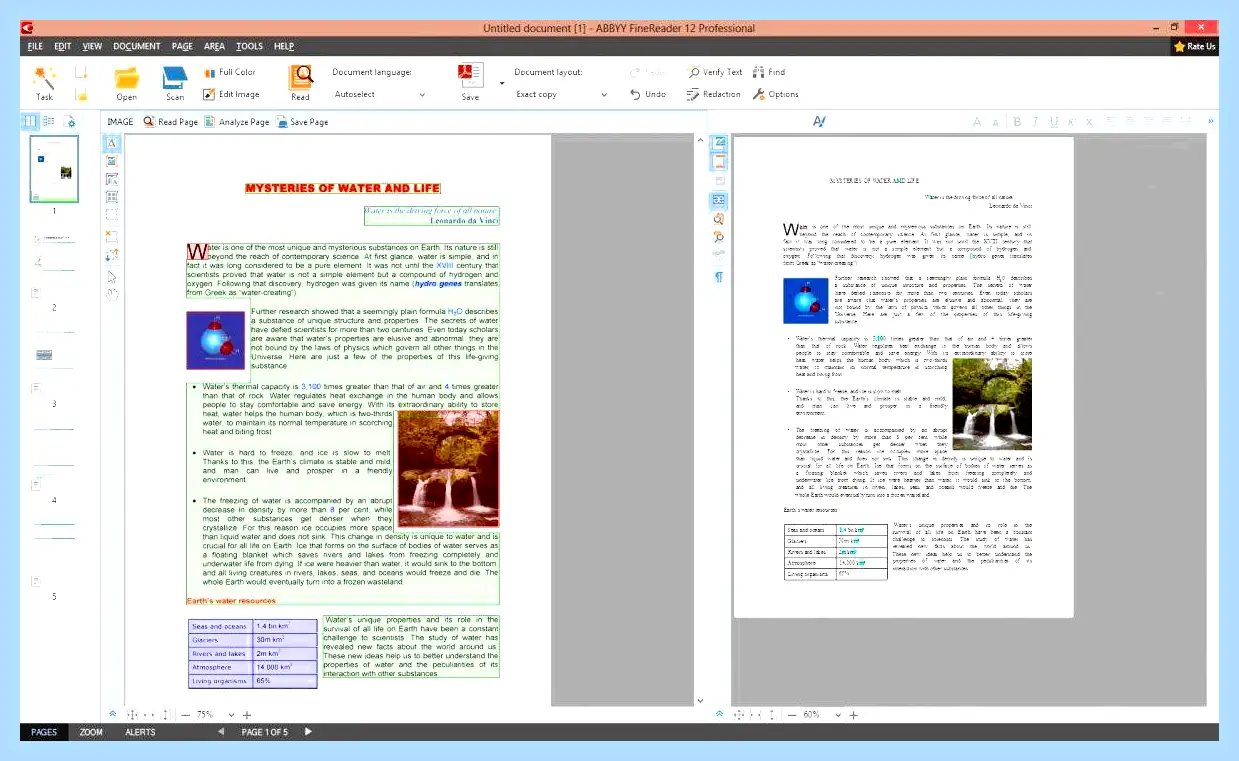The width and height of the screenshot is (1239, 761).
Task: Click Verify Text
Action: pyautogui.click(x=715, y=72)
